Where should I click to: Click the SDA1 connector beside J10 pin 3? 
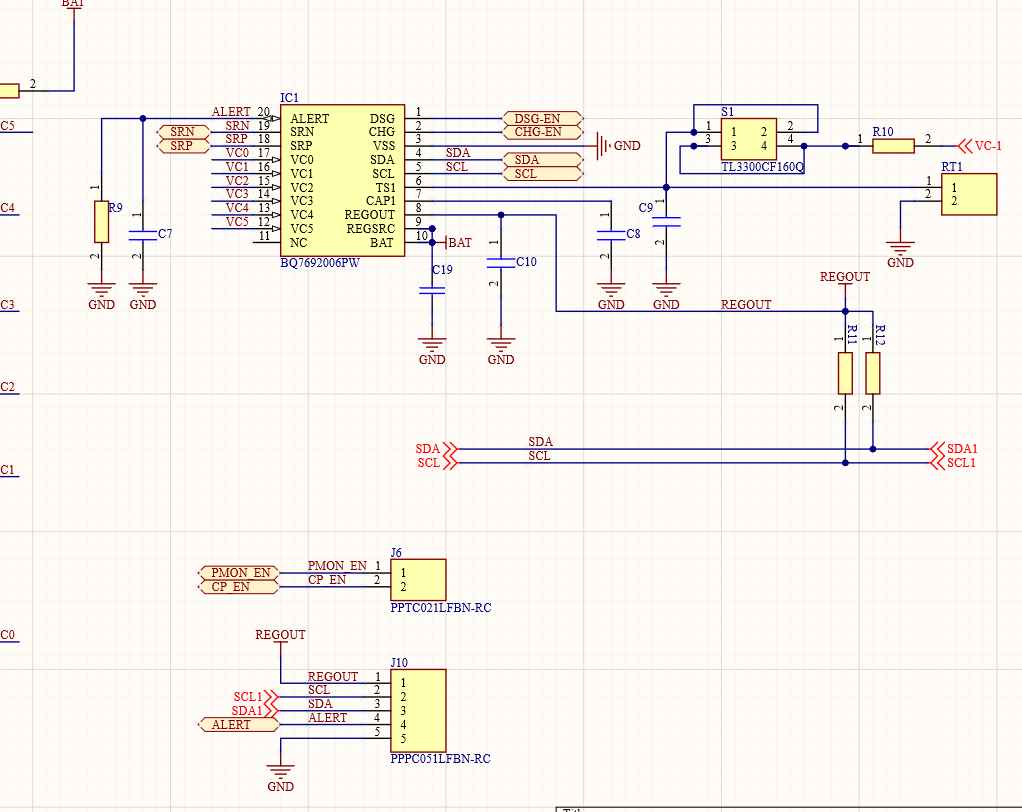[x=256, y=710]
